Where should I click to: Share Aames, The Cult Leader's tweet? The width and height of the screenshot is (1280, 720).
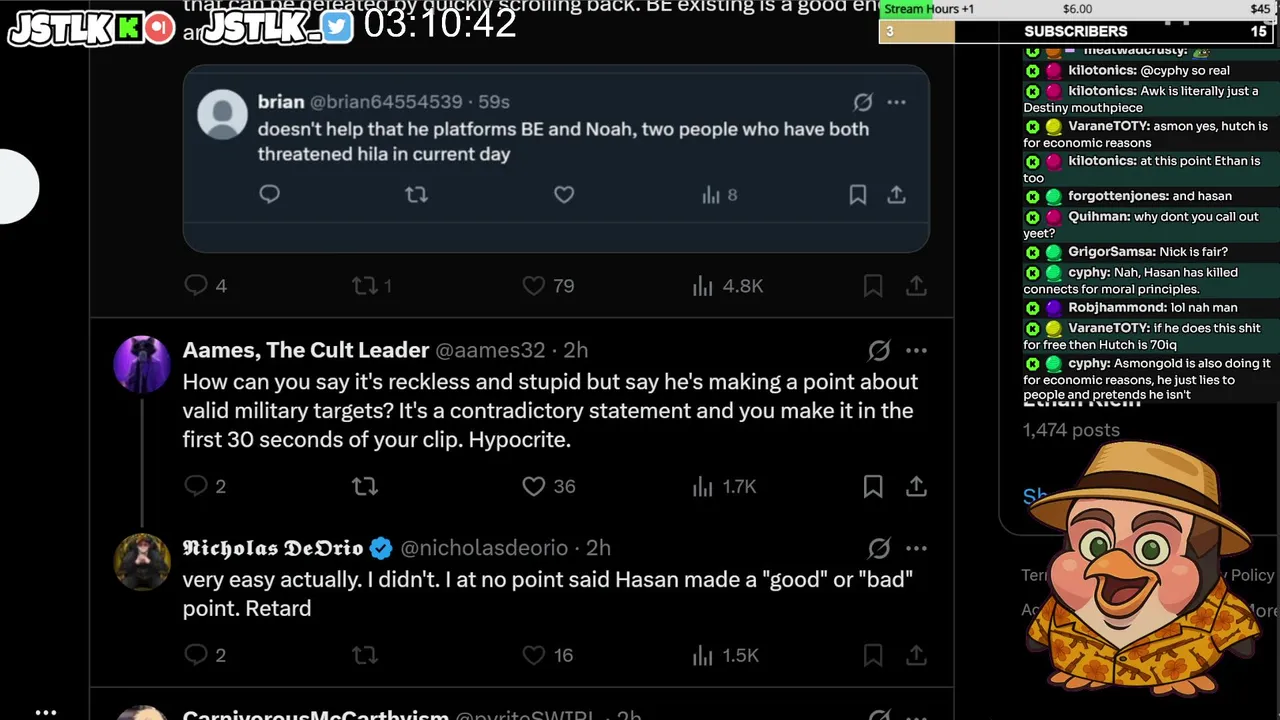pyautogui.click(x=916, y=486)
